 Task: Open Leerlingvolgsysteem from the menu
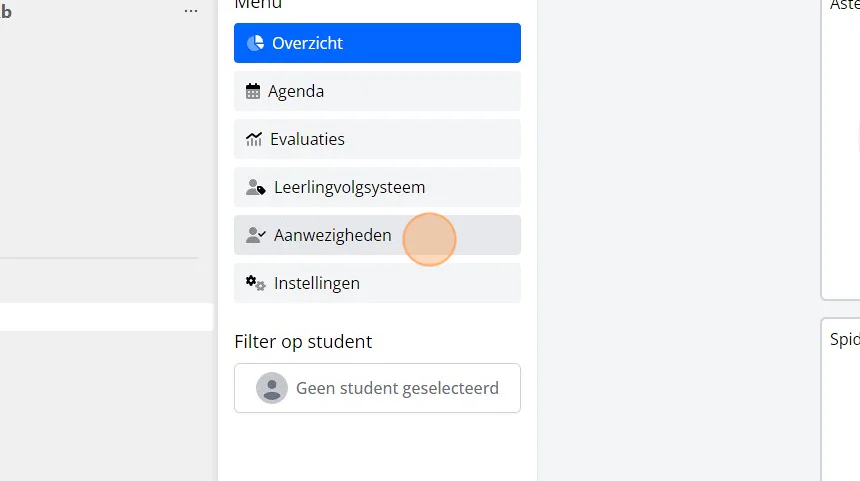[377, 187]
